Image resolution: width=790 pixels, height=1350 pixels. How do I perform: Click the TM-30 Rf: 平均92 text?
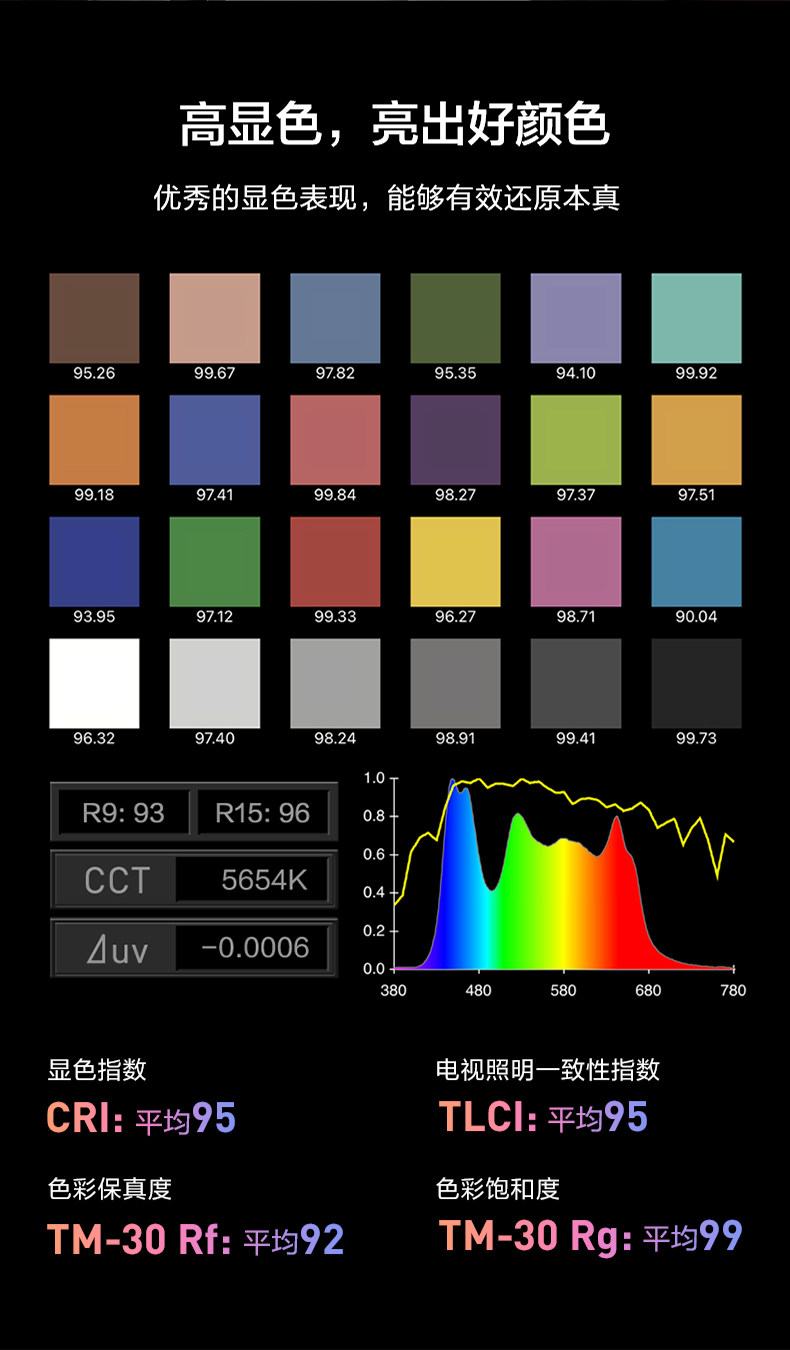(x=196, y=1240)
